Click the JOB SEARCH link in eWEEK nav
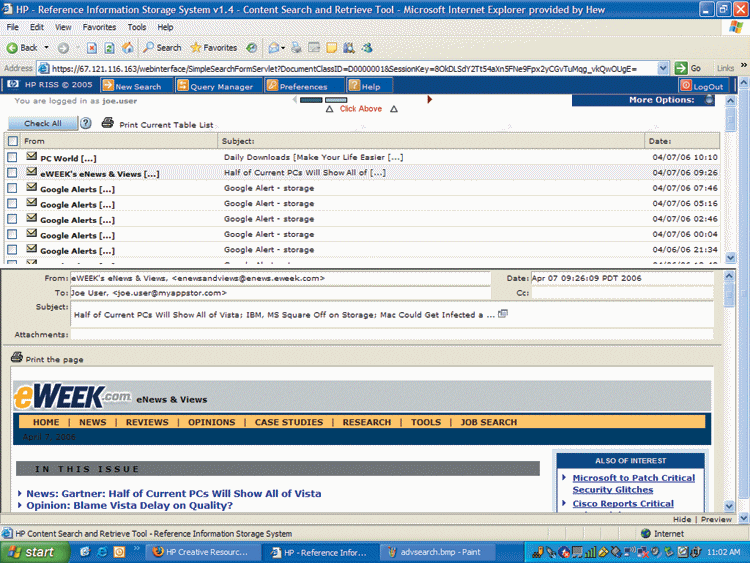Image resolution: width=750 pixels, height=563 pixels. pyautogui.click(x=488, y=422)
